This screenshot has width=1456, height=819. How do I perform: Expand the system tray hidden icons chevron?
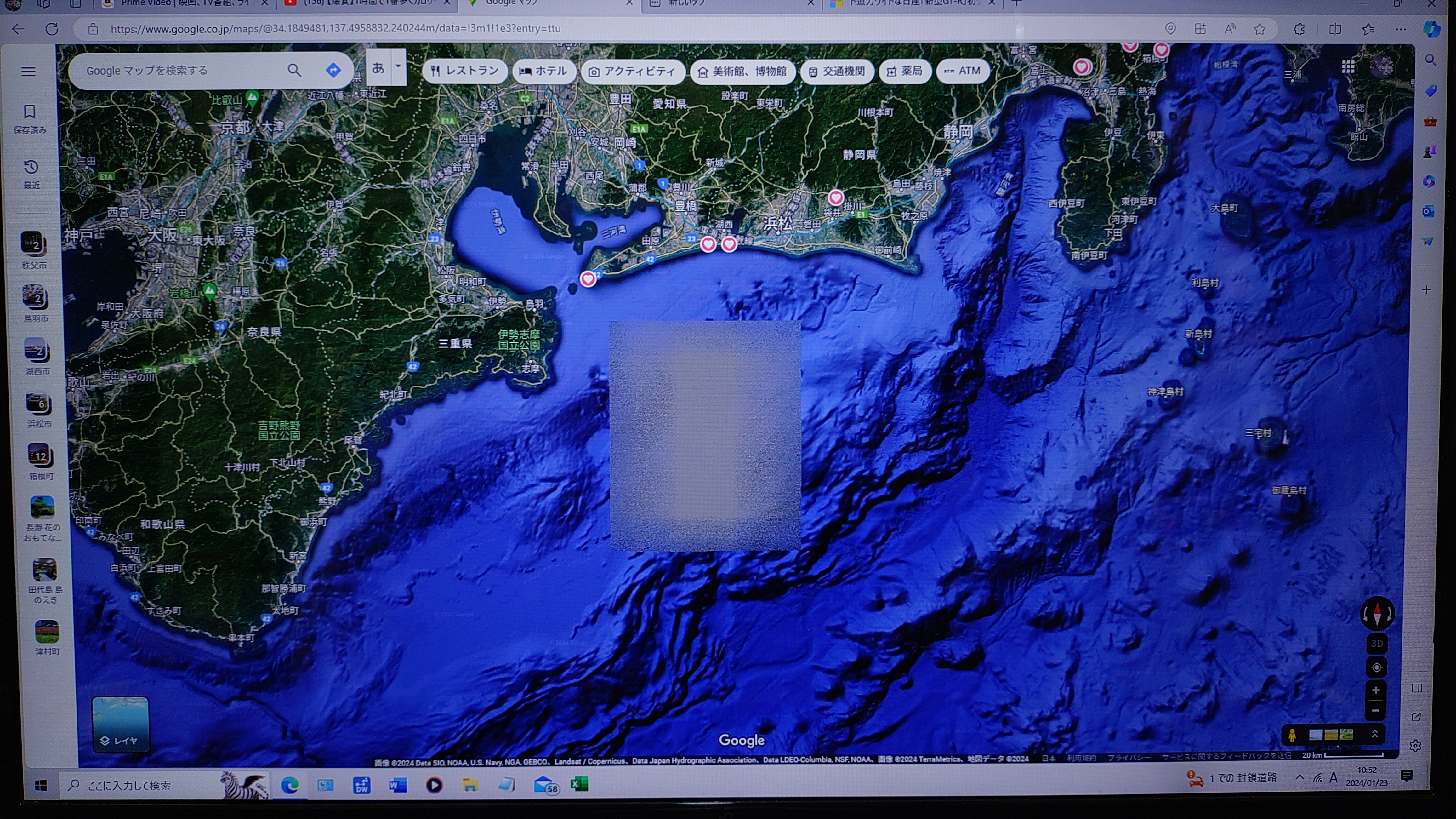(1300, 778)
